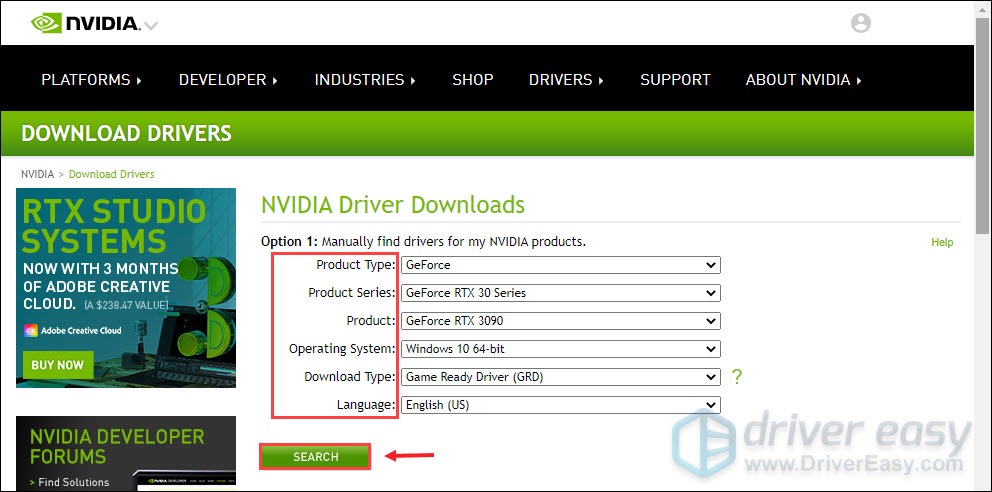Go to the SHOP page
This screenshot has height=492, width=992.
(x=473, y=80)
